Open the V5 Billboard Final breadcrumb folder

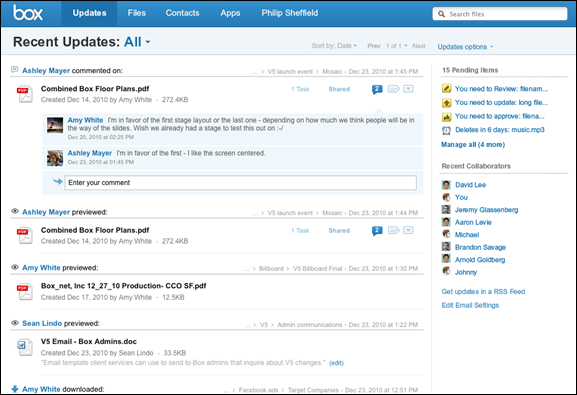point(317,269)
